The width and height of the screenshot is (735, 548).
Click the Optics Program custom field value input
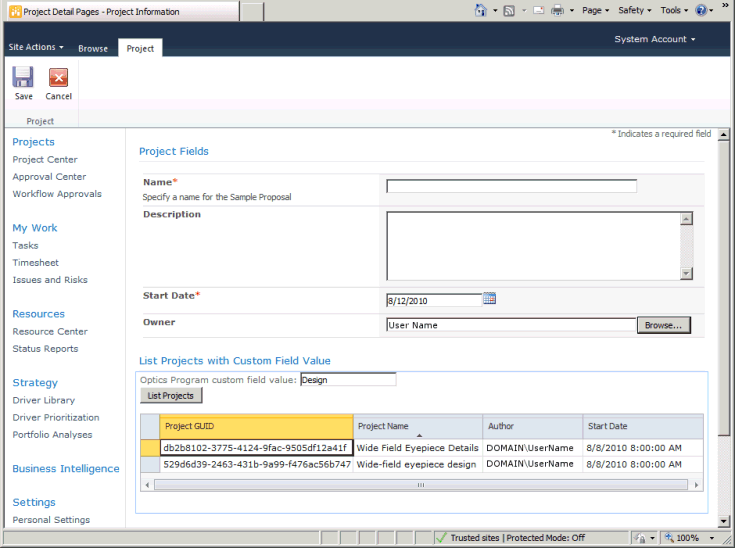(348, 380)
